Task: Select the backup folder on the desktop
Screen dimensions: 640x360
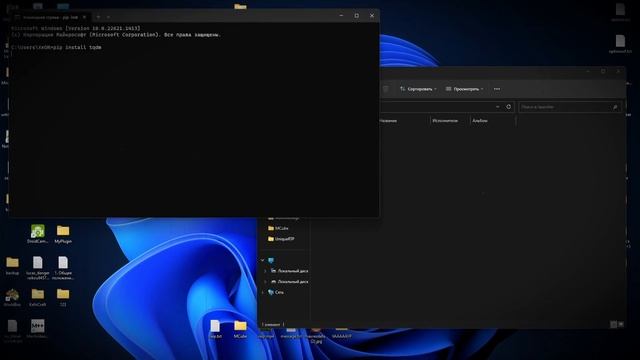Action: click(12, 265)
